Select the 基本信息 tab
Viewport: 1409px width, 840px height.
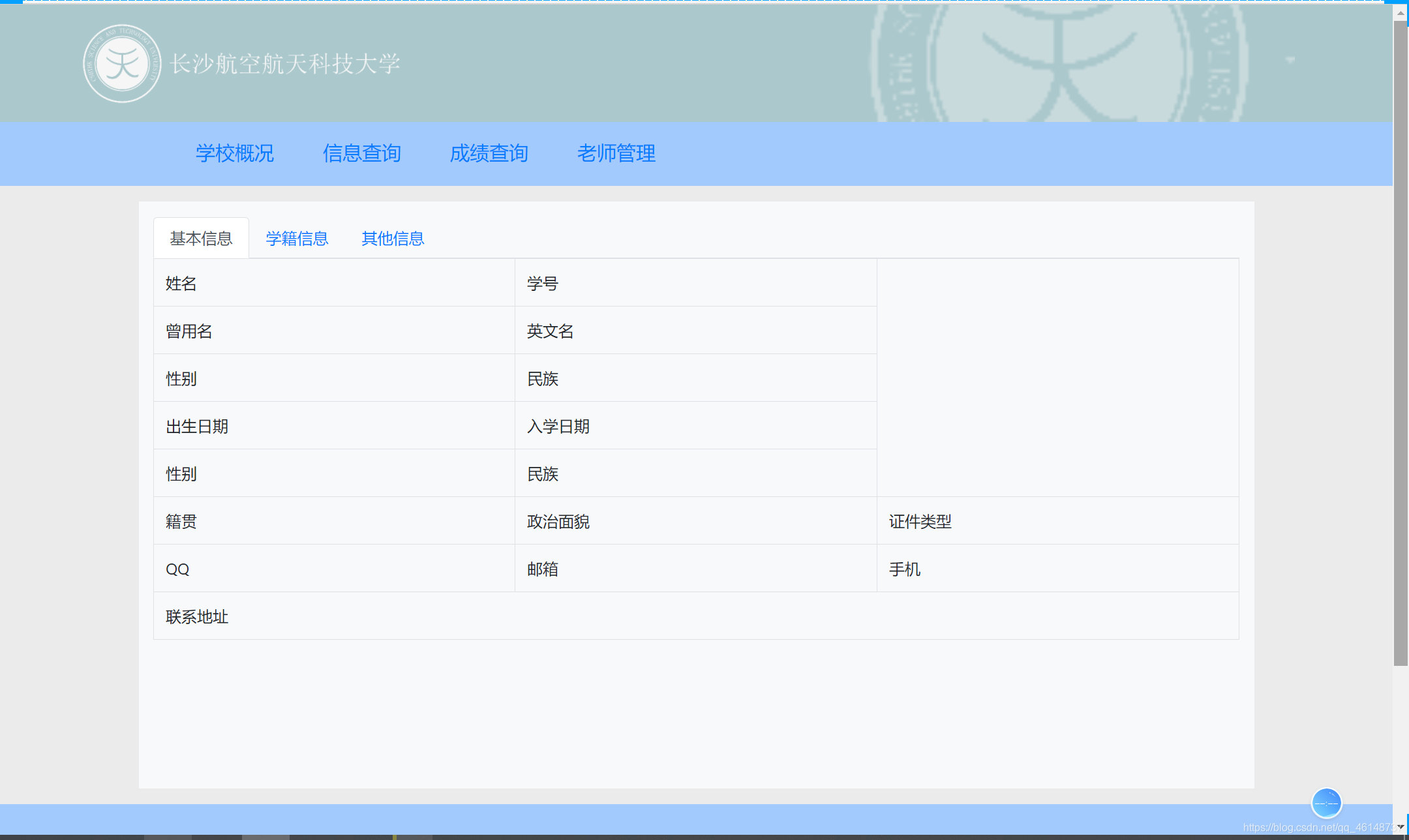(201, 239)
